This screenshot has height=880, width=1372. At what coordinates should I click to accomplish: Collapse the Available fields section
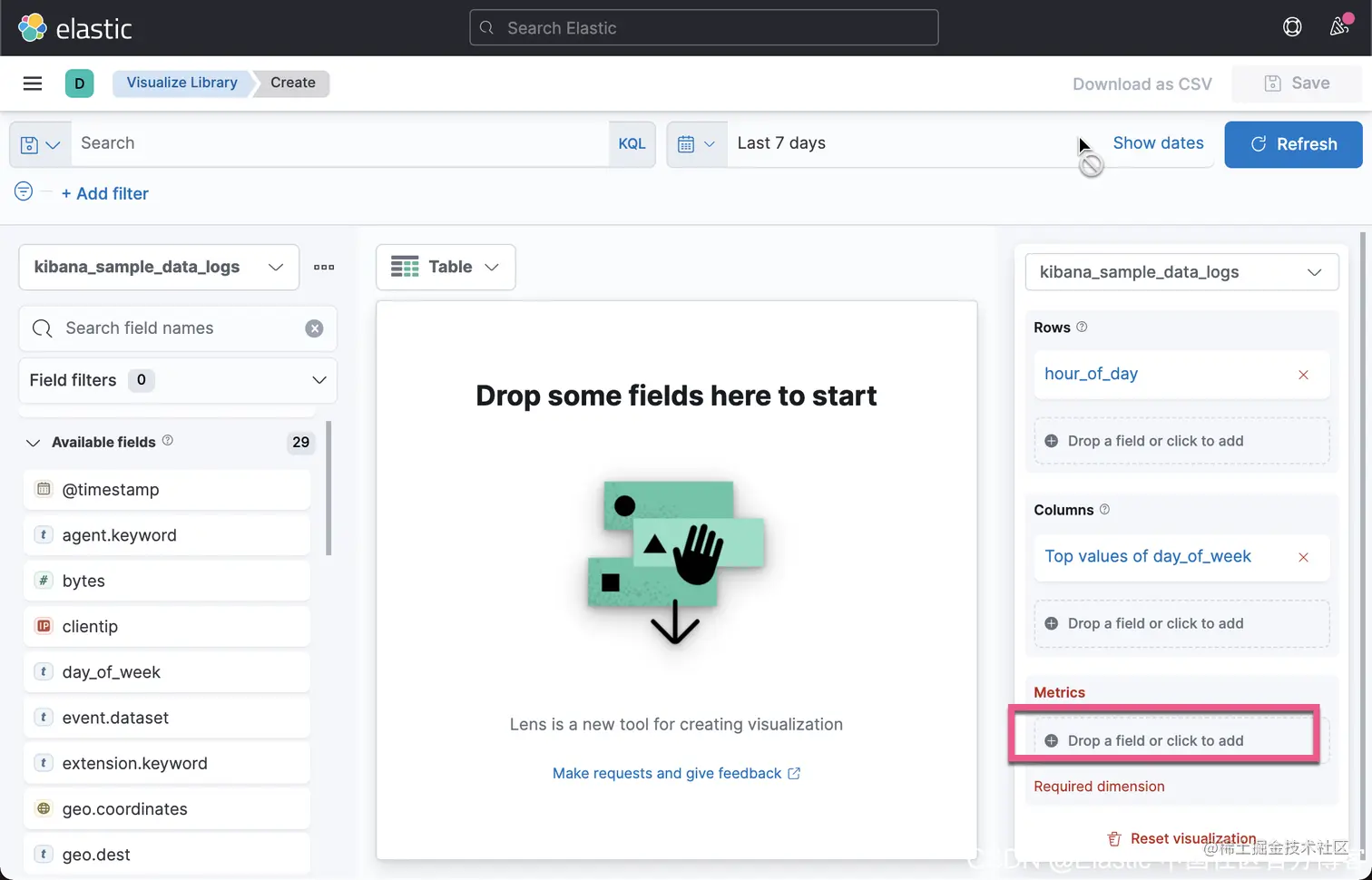(34, 443)
